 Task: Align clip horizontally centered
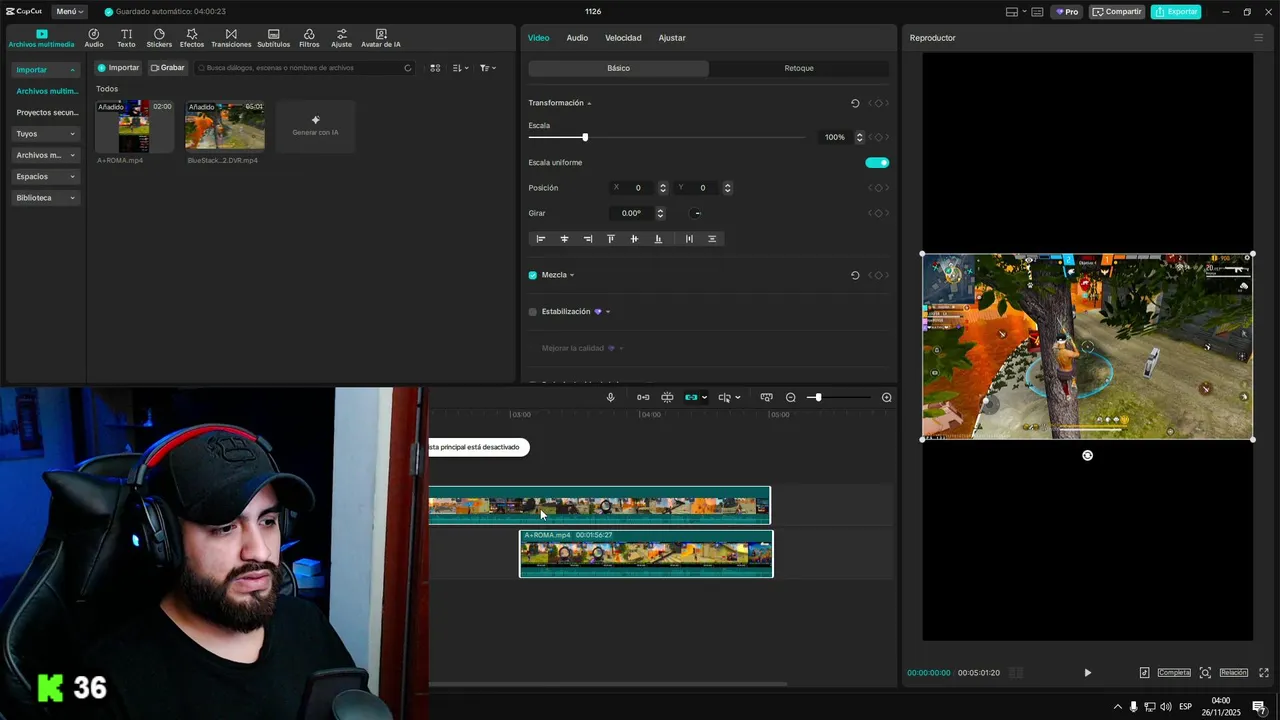564,239
